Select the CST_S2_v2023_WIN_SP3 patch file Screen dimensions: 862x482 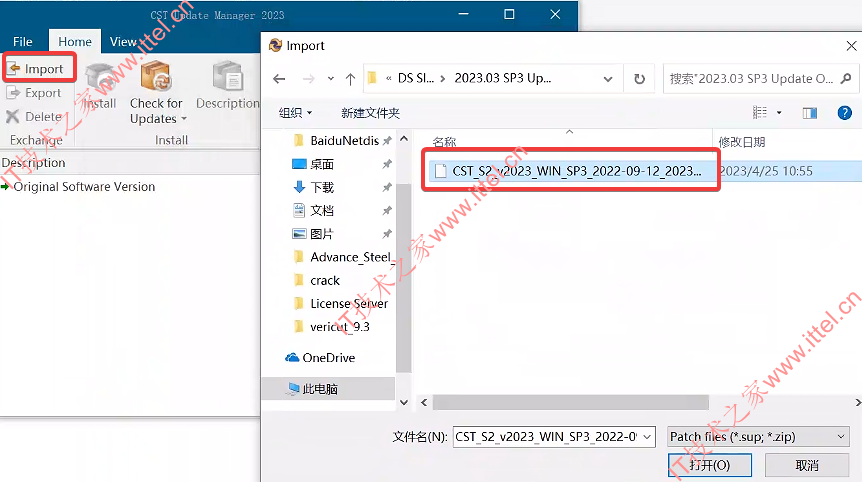[571, 171]
